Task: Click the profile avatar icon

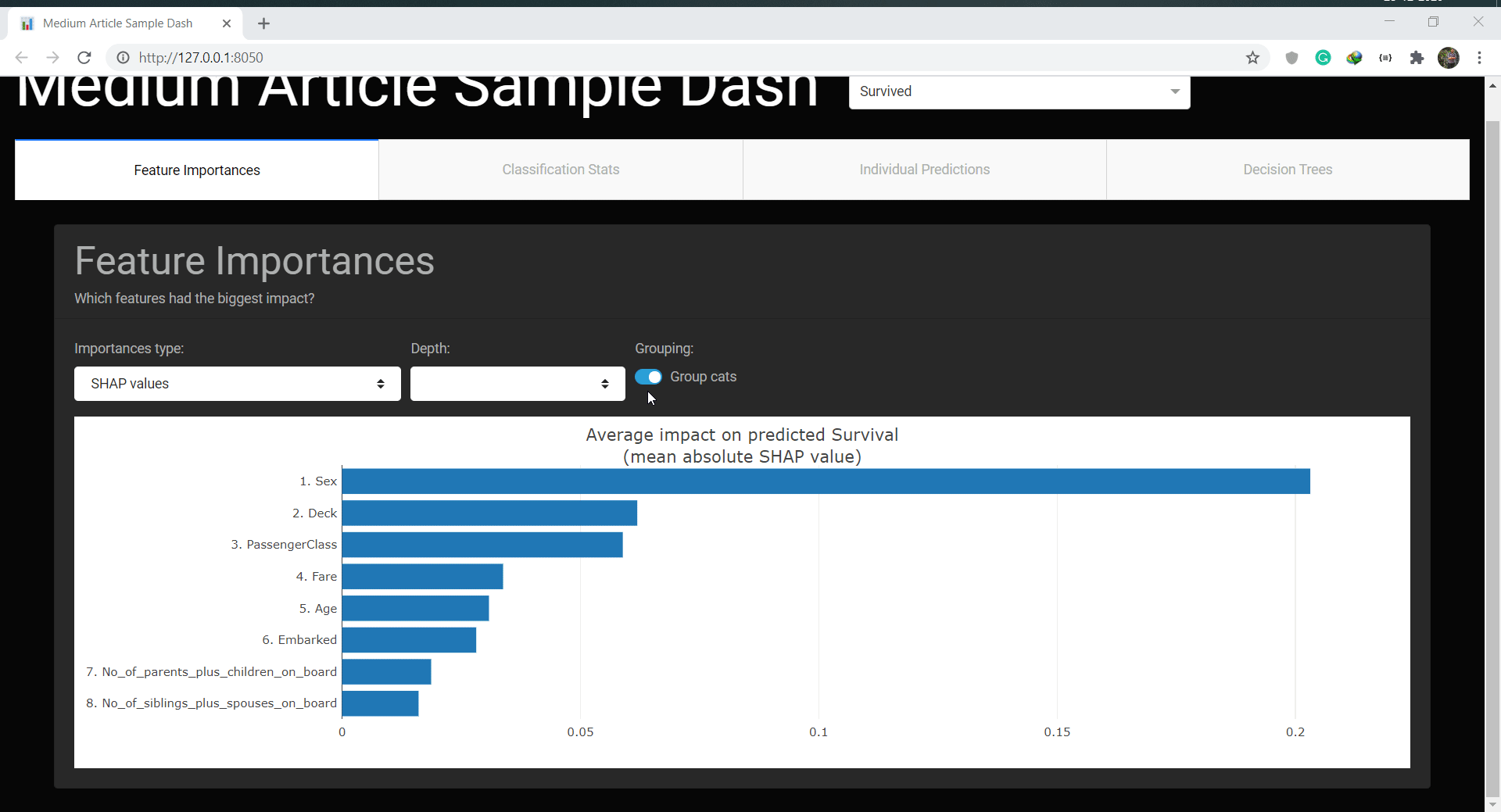Action: tap(1448, 57)
